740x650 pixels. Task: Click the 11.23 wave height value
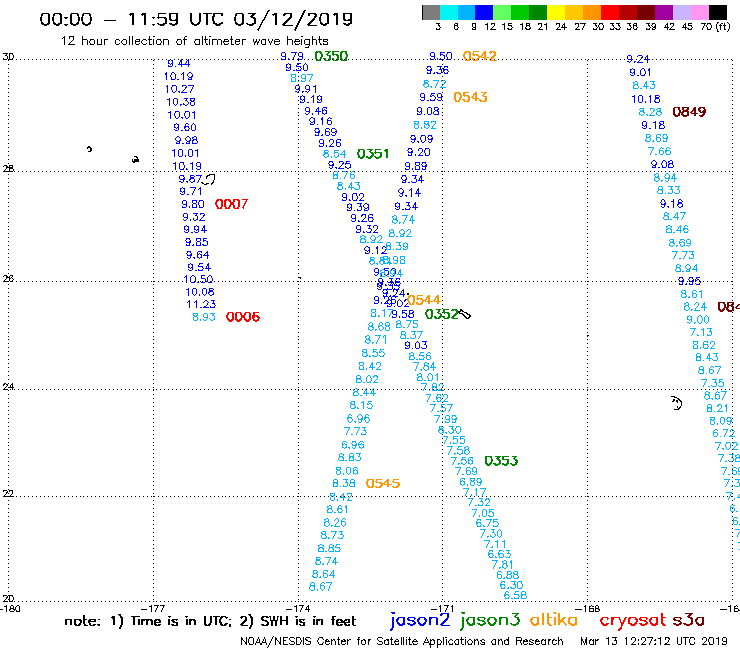pos(201,304)
